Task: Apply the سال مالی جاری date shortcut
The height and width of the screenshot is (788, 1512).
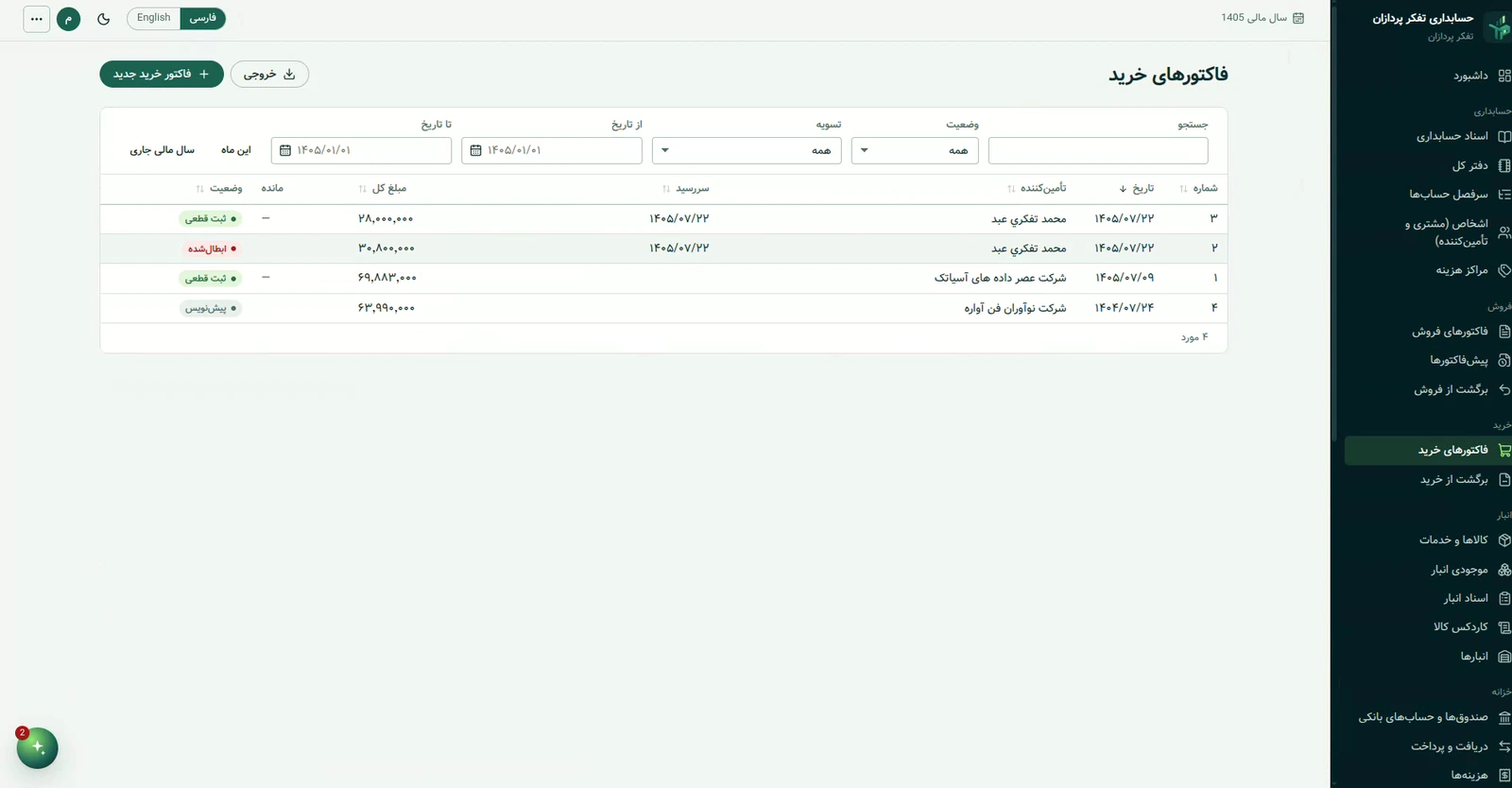Action: (162, 150)
